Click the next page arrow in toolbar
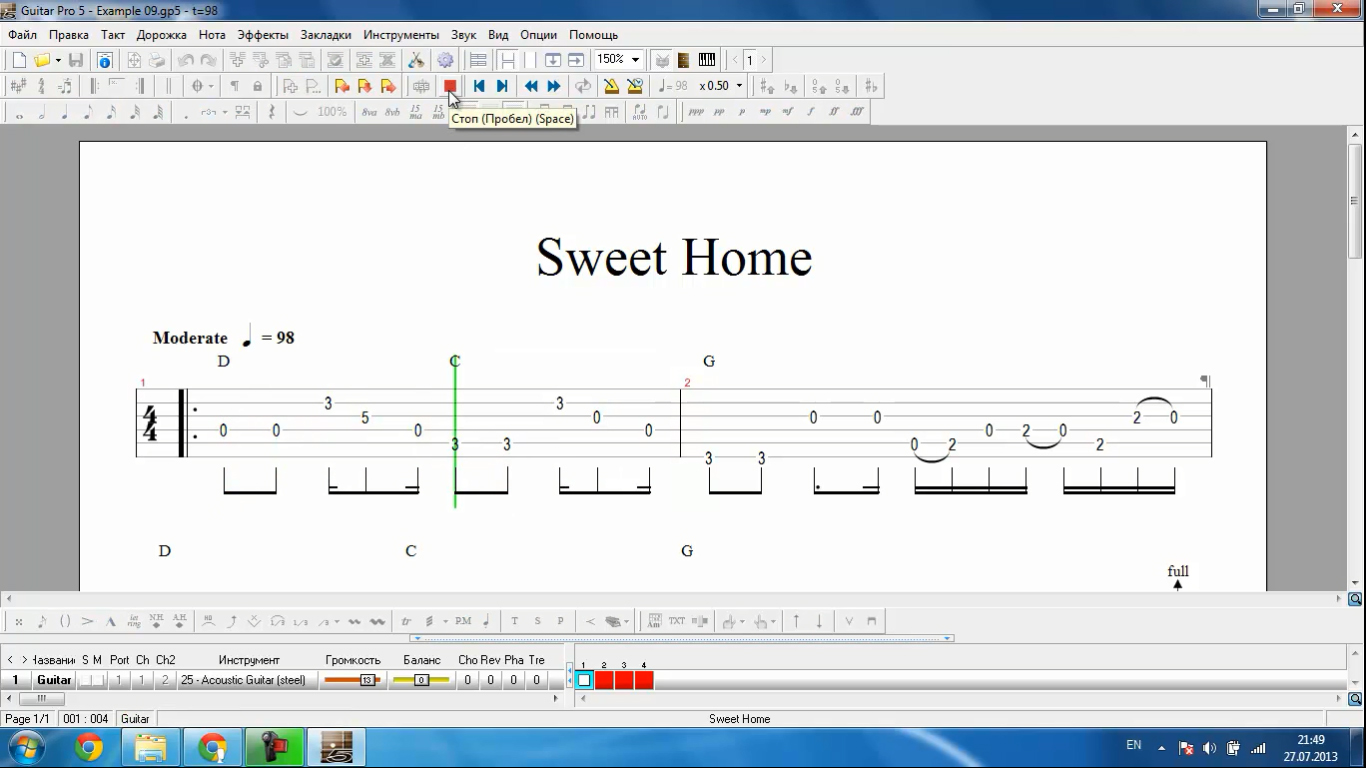 point(764,60)
